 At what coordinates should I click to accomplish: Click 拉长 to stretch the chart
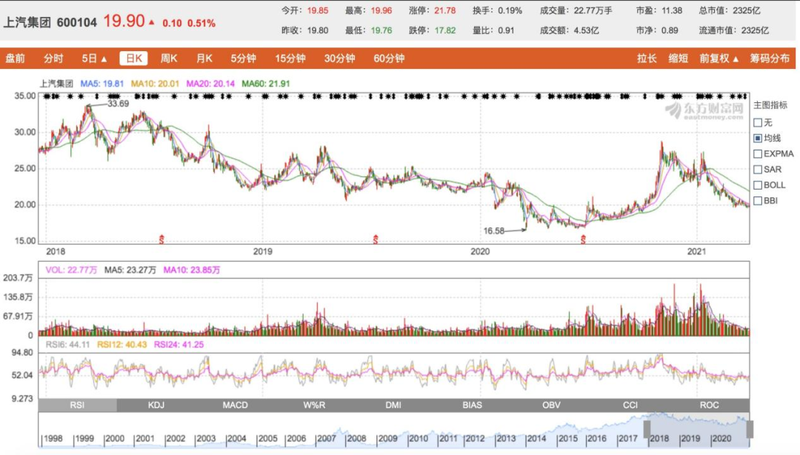(646, 59)
